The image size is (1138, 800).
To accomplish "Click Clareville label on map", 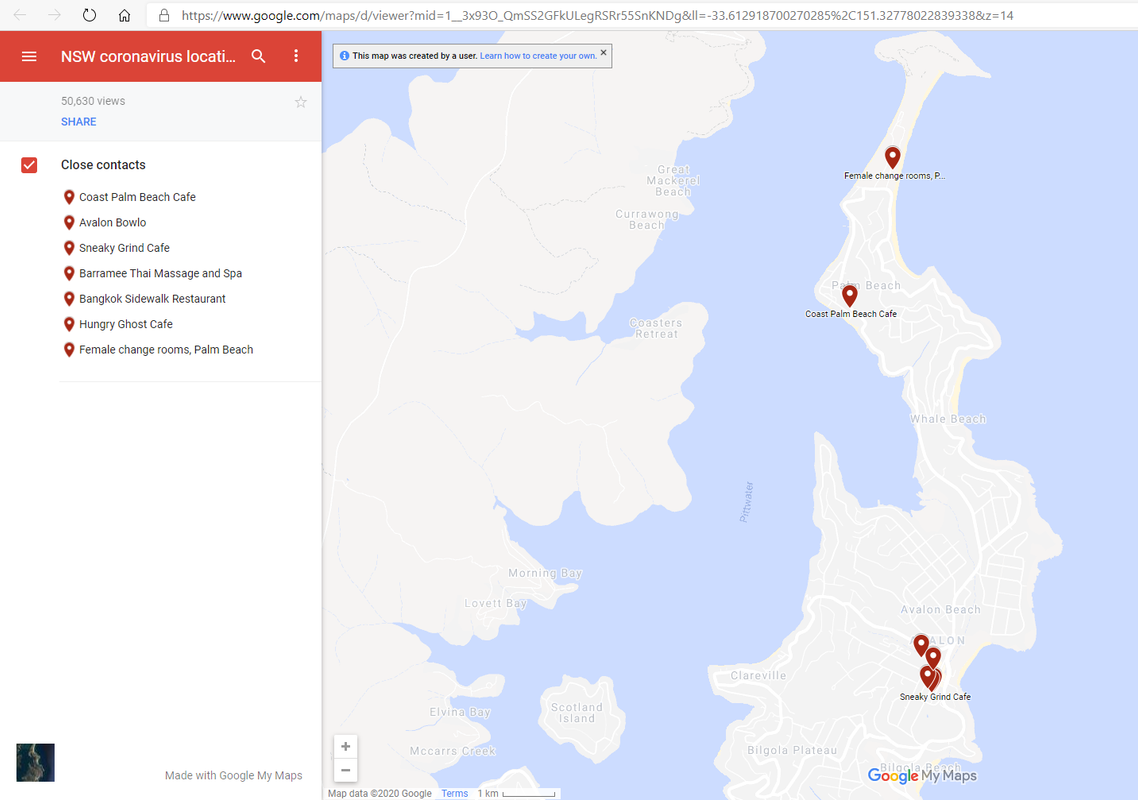I will click(758, 675).
